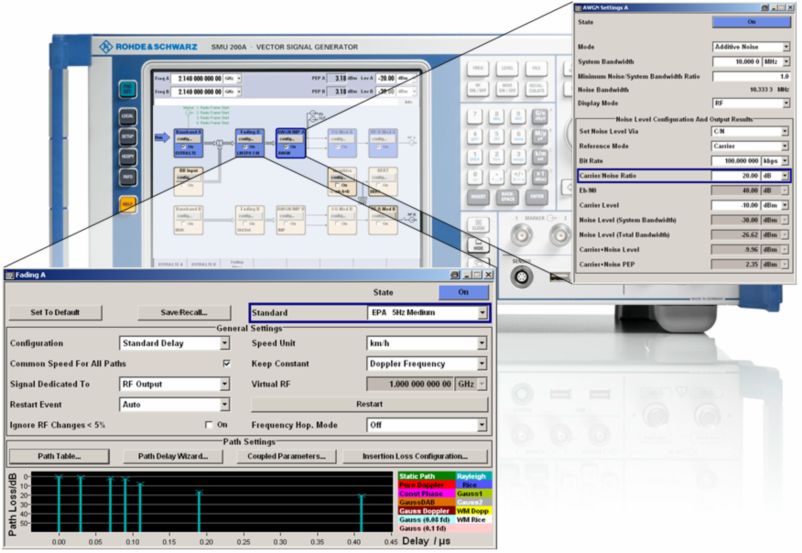The image size is (802, 553).
Task: Click the Restart button in Fading A
Action: (x=369, y=404)
